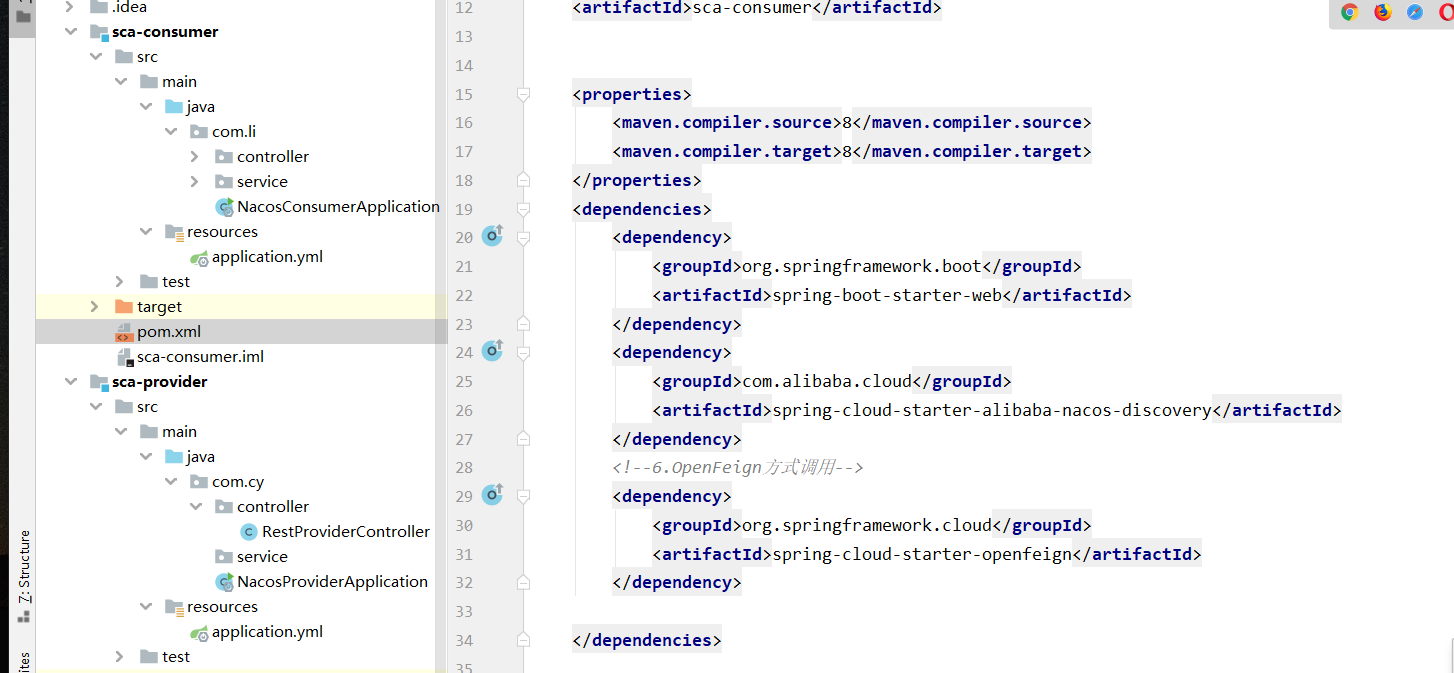This screenshot has height=673, width=1454.
Task: Fold properties block at line 15
Action: click(x=522, y=94)
